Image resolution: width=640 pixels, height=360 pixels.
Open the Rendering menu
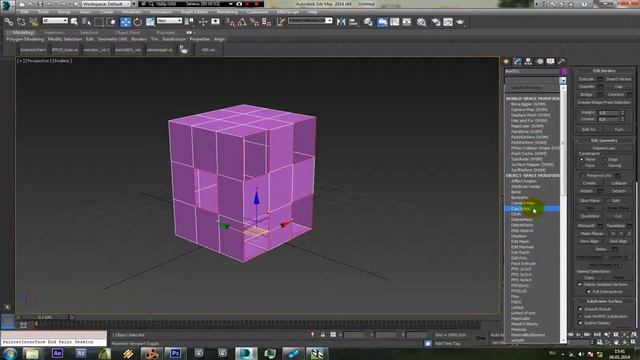pos(227,12)
